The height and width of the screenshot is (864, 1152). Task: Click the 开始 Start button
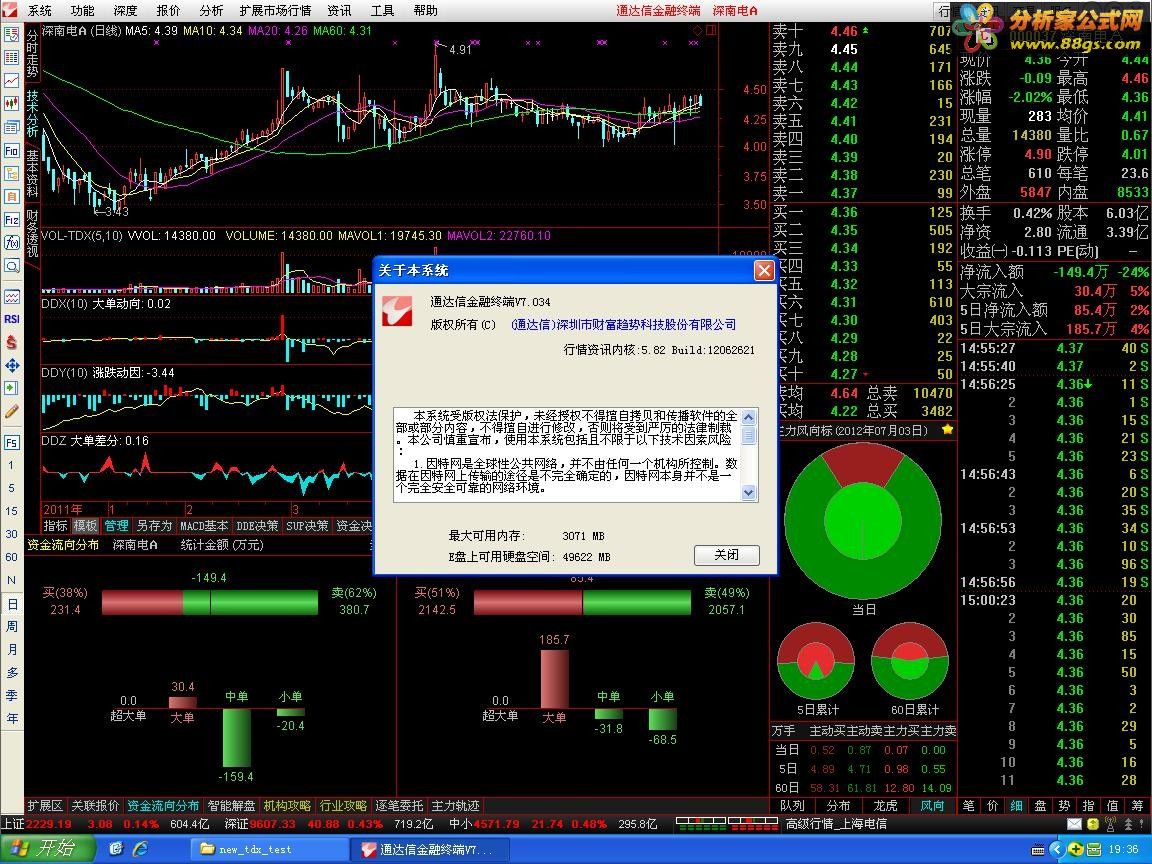[46, 849]
